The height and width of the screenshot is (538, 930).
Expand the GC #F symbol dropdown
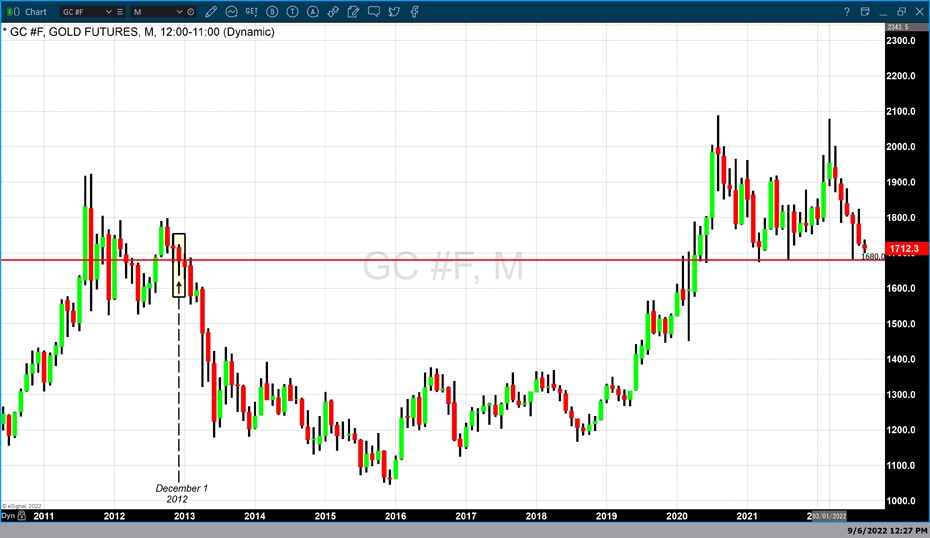[x=109, y=12]
